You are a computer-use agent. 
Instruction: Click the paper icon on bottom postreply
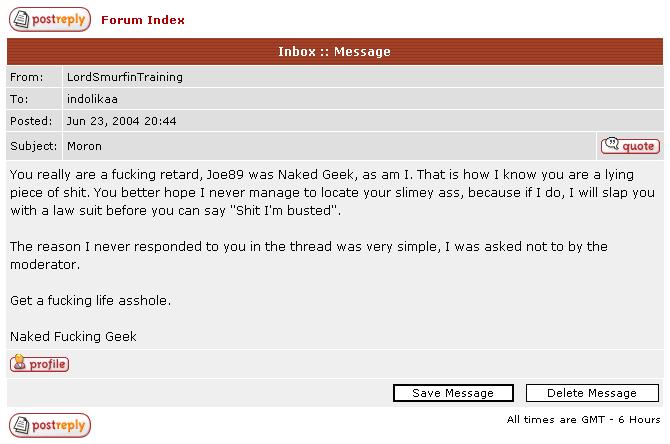(x=21, y=425)
